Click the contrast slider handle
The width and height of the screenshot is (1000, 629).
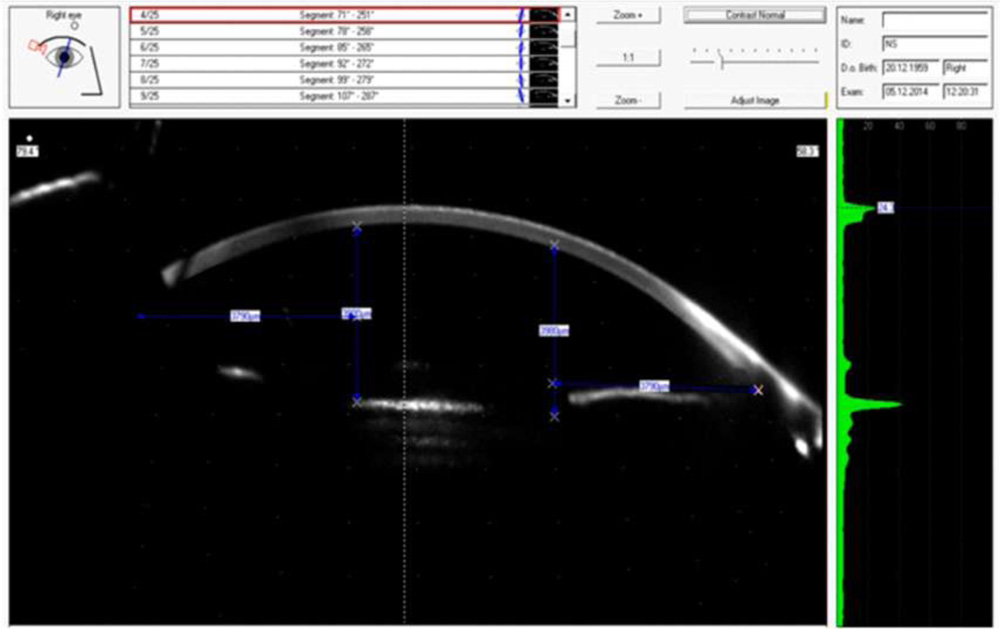tap(720, 62)
